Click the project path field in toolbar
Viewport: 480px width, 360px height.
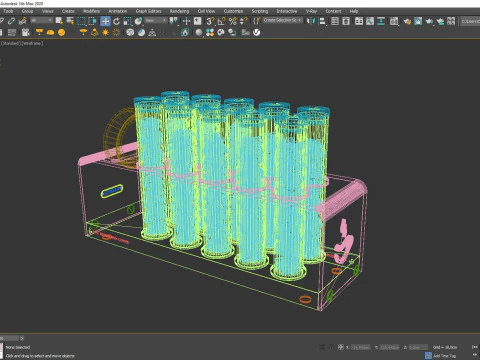coord(471,21)
